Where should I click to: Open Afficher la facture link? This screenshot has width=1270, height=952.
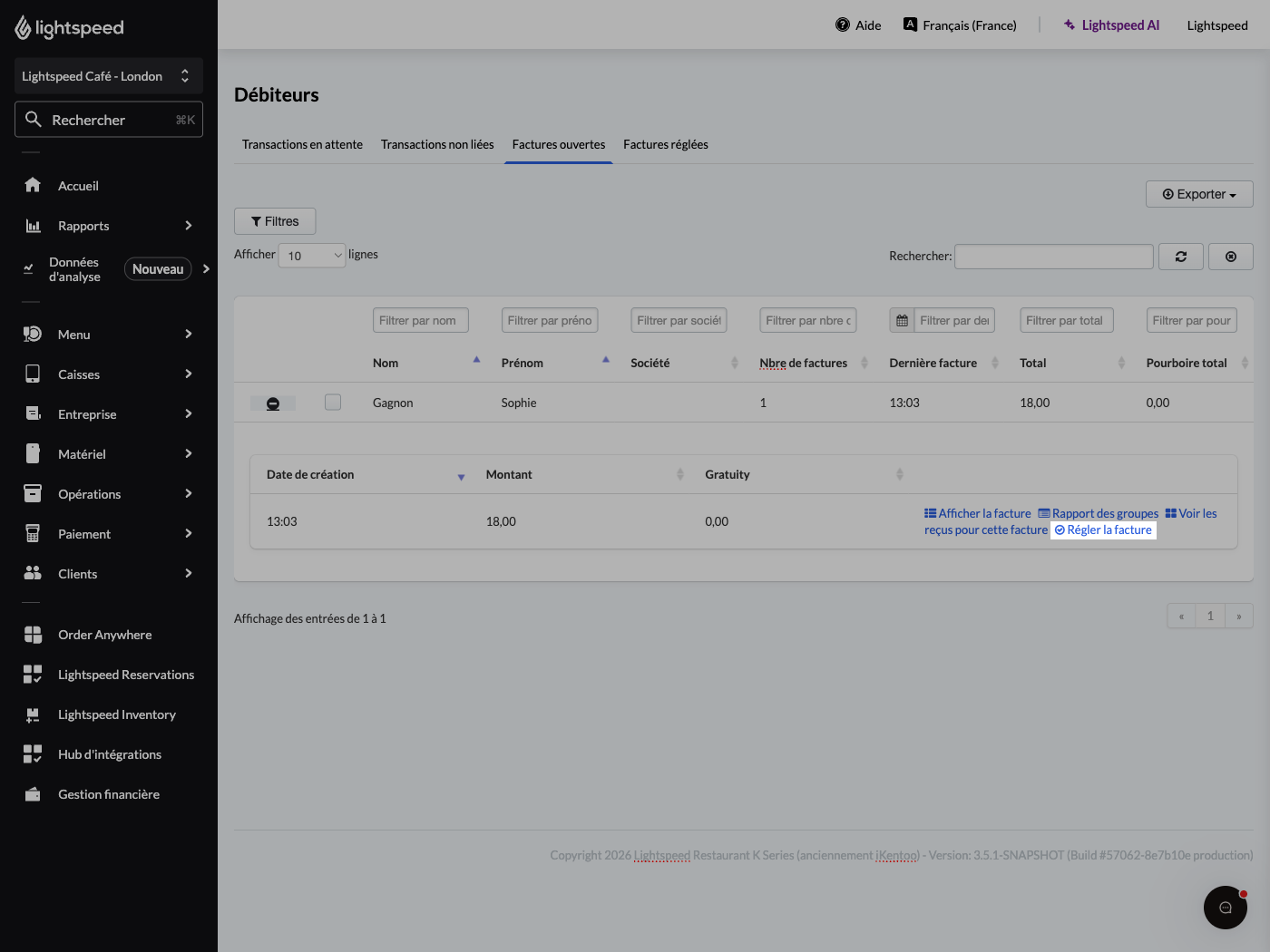[x=978, y=513]
